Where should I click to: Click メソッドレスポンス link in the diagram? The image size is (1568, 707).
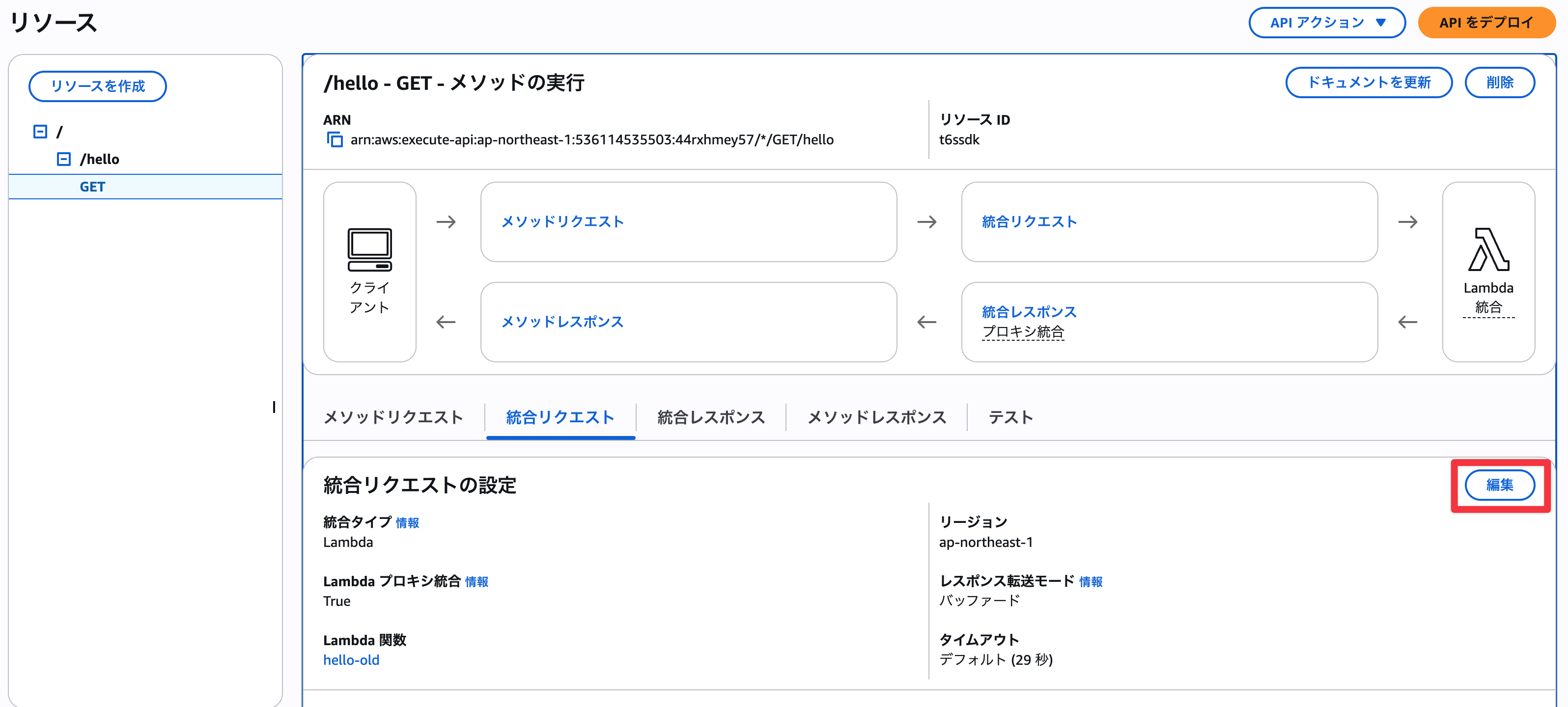tap(562, 322)
